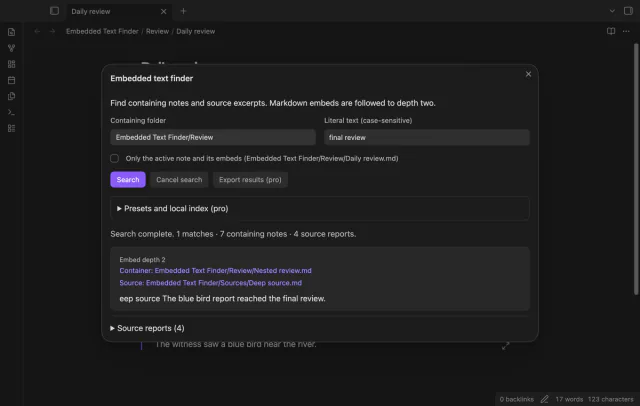640x406 pixels.
Task: Open graph view from ribbon
Action: 11,48
